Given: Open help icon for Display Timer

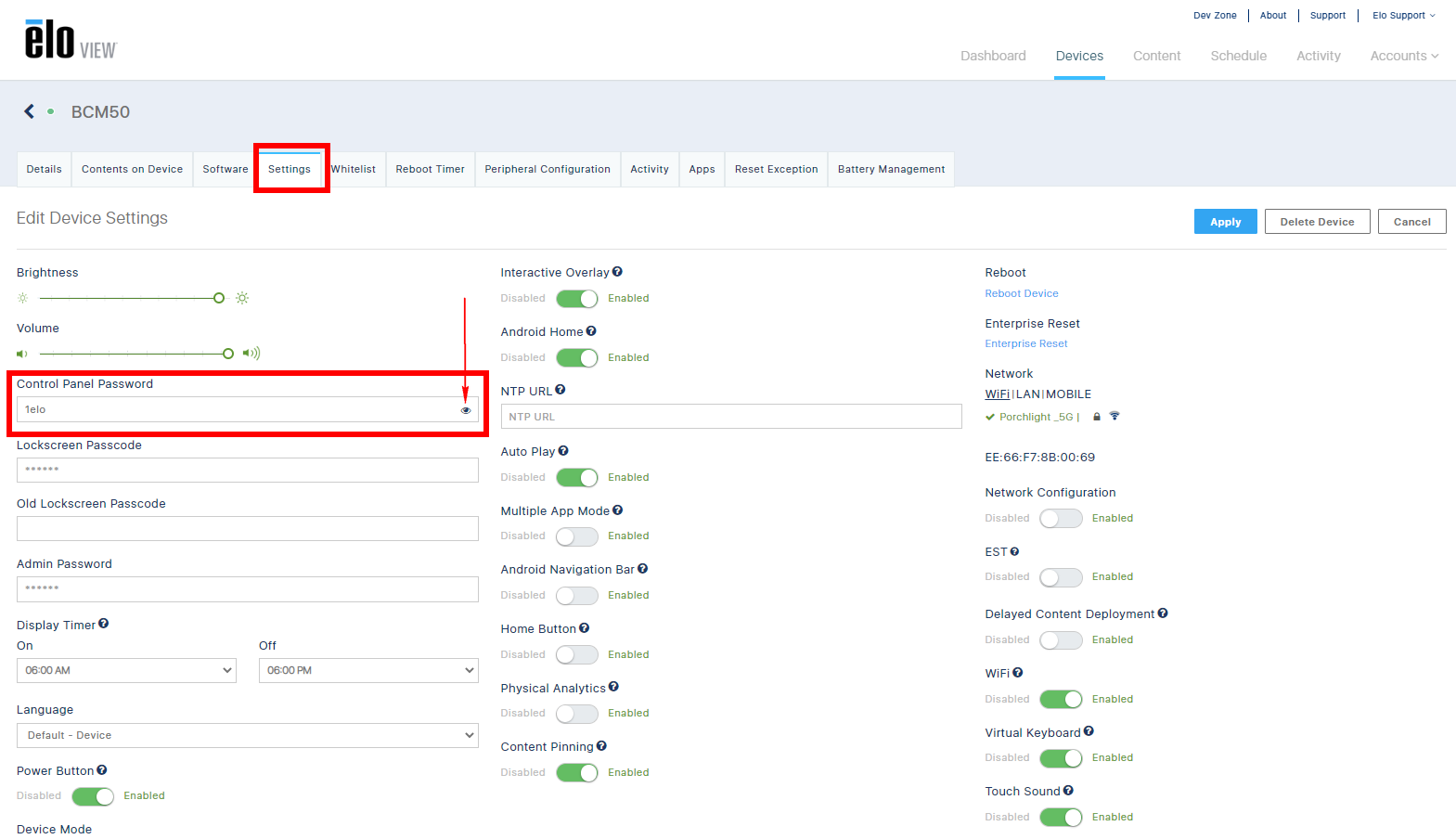Looking at the screenshot, I should (104, 624).
